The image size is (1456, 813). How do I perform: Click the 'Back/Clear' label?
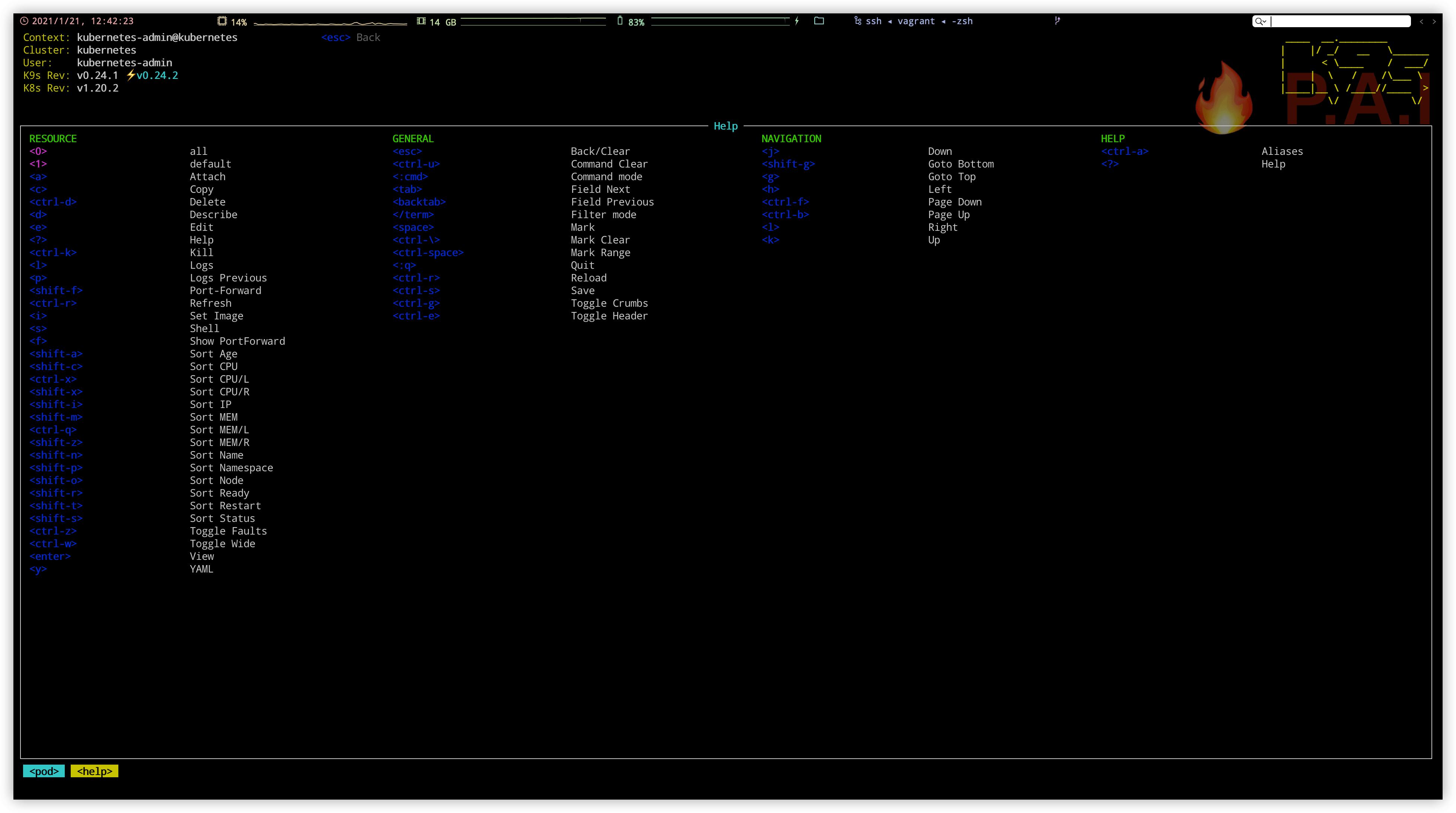click(600, 151)
